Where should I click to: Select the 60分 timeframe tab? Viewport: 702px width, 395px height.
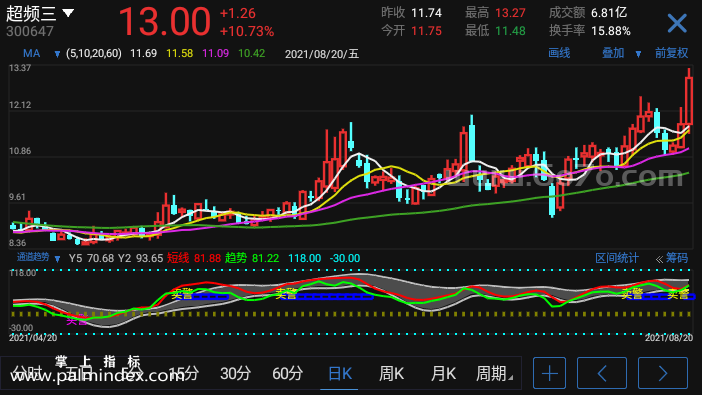tap(287, 373)
